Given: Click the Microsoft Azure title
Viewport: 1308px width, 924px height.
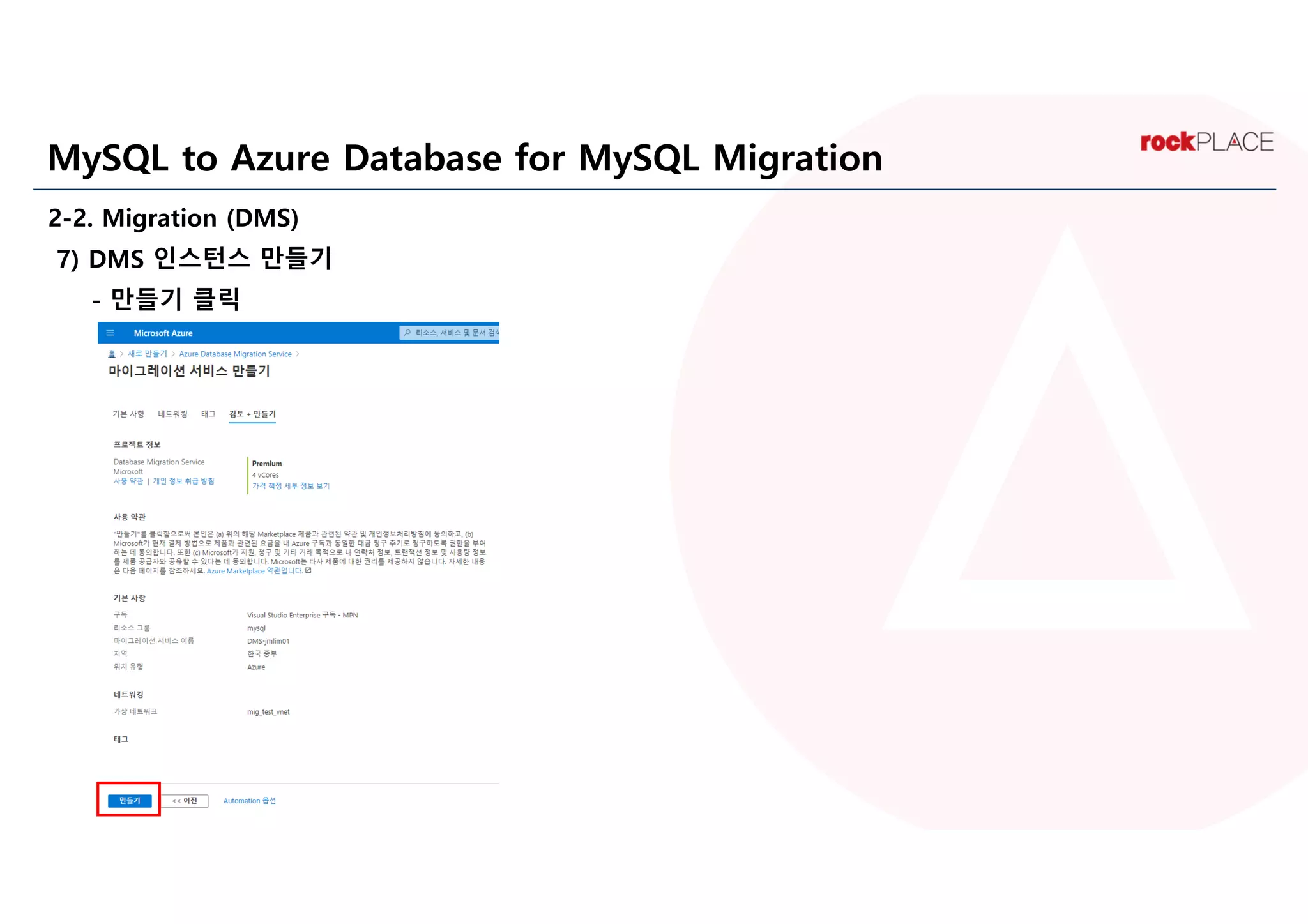Looking at the screenshot, I should [163, 333].
